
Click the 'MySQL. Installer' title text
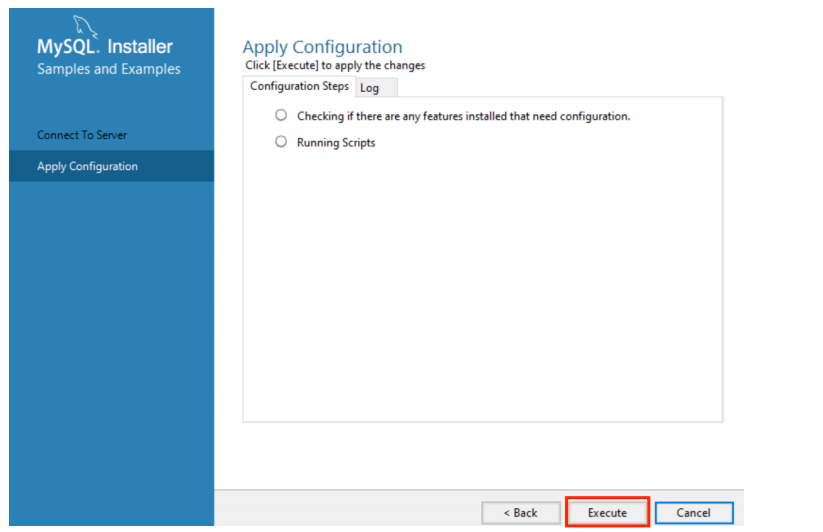105,47
